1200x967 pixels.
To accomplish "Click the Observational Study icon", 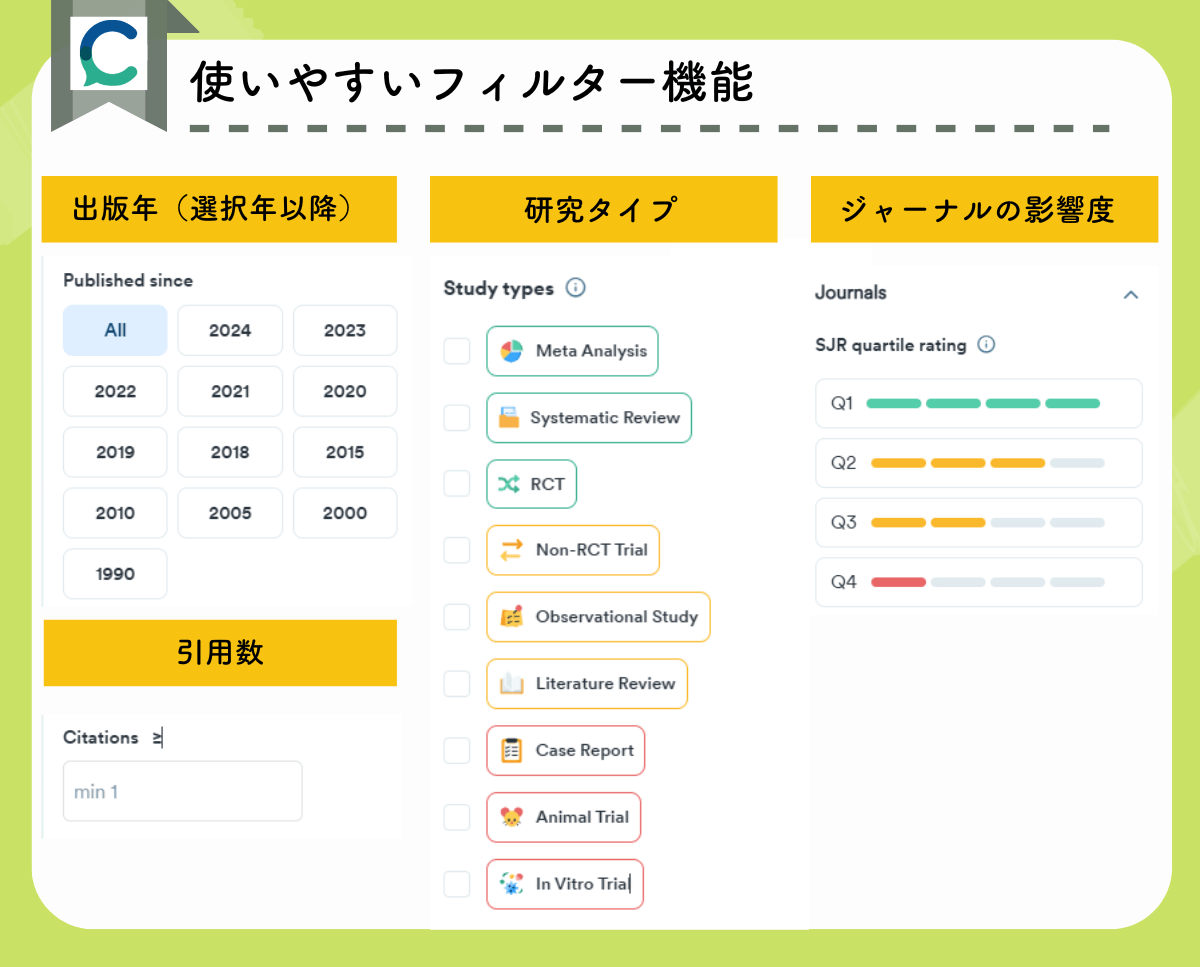I will pos(512,617).
